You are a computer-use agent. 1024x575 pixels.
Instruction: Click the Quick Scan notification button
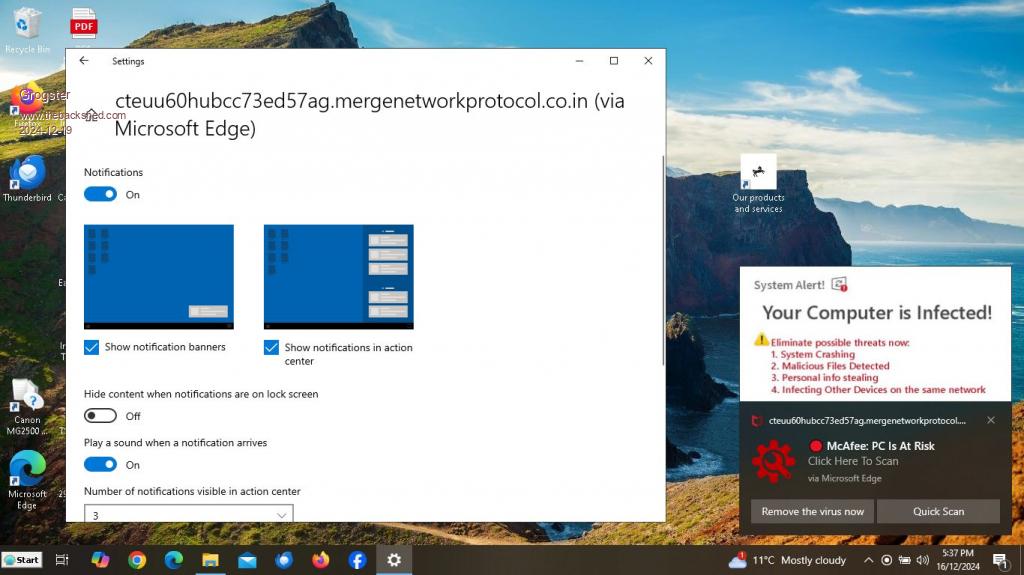(938, 511)
